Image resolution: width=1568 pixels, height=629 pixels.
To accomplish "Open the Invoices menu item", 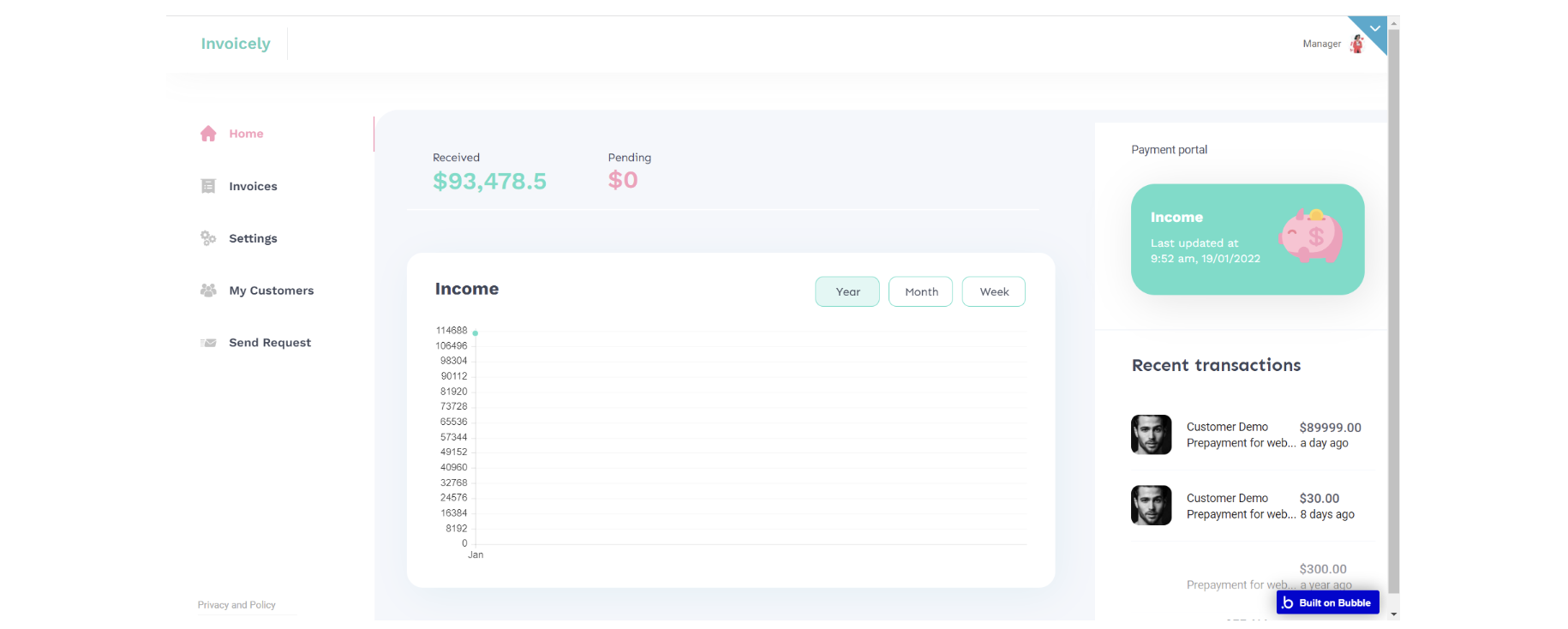I will 253,186.
